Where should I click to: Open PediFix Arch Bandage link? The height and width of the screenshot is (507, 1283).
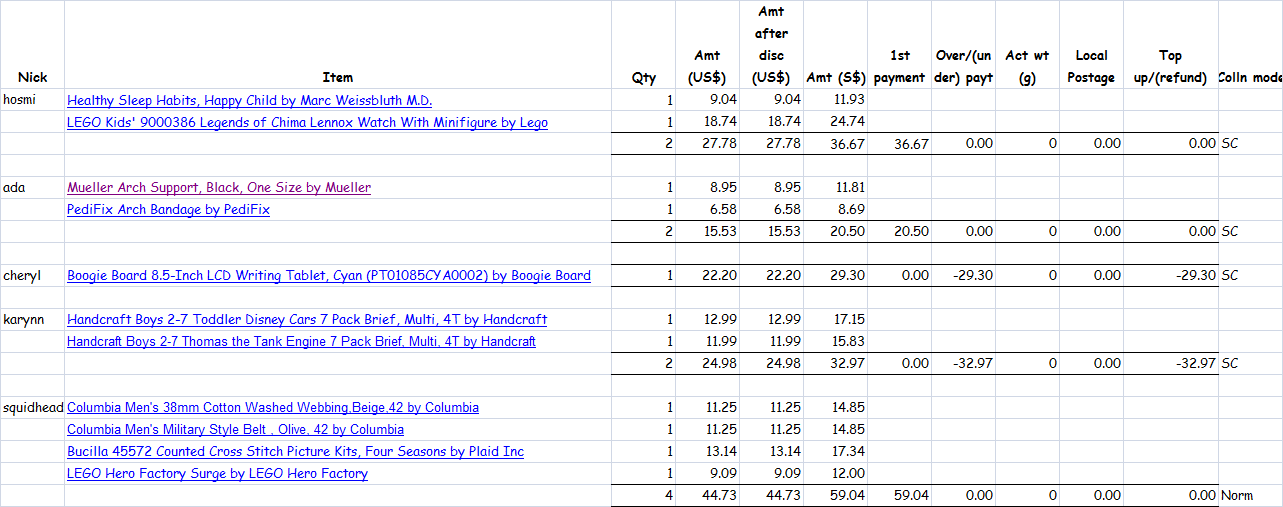(x=168, y=210)
